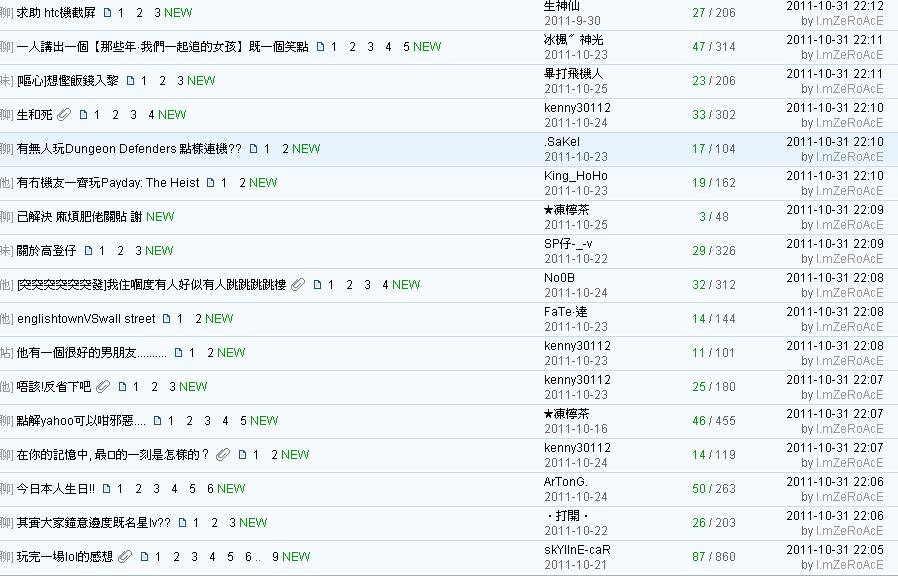Go to page 5 of 那些年 thread
898x576 pixels.
[406, 47]
